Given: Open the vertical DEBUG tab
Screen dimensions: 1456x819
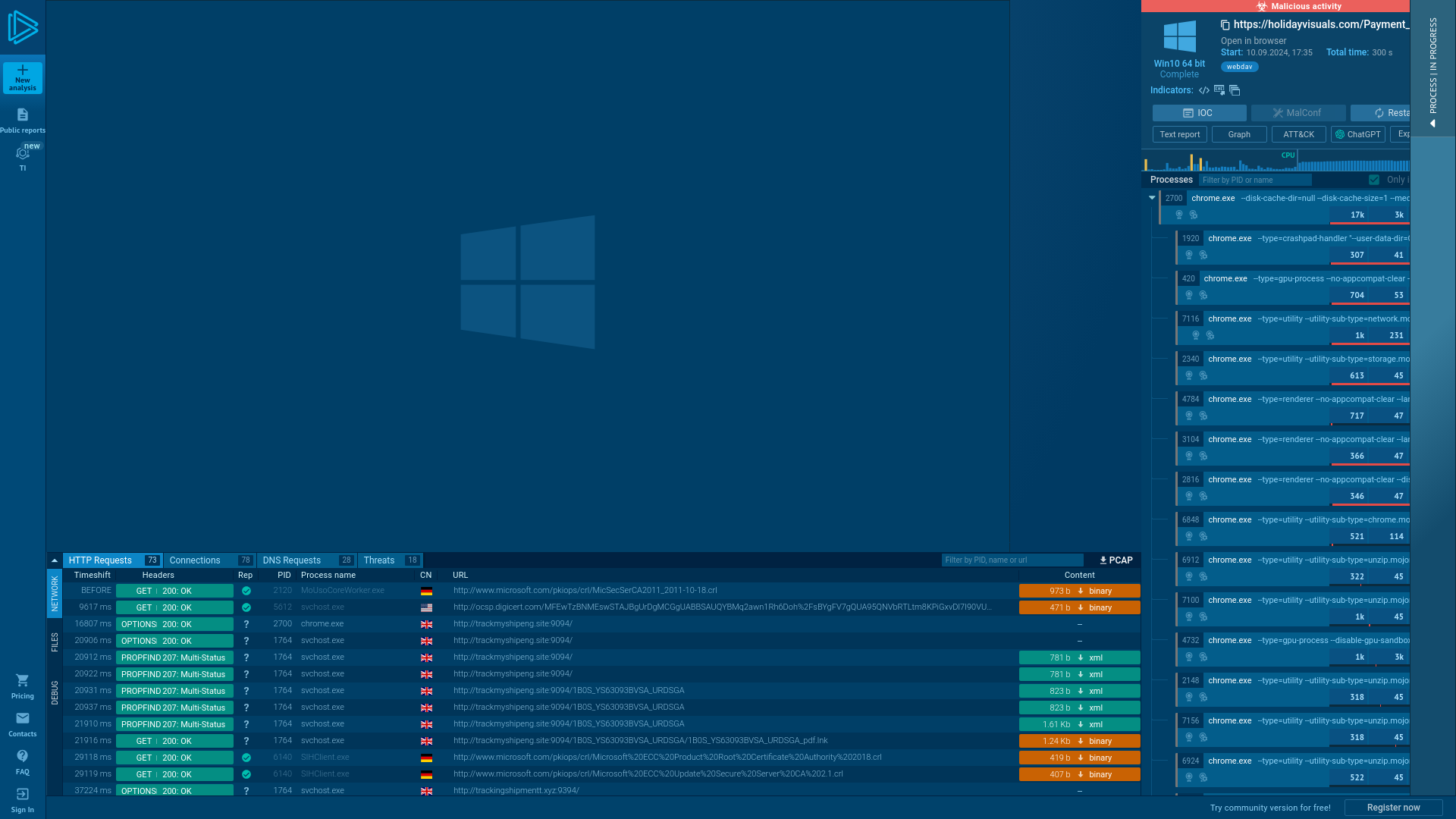Looking at the screenshot, I should click(55, 692).
